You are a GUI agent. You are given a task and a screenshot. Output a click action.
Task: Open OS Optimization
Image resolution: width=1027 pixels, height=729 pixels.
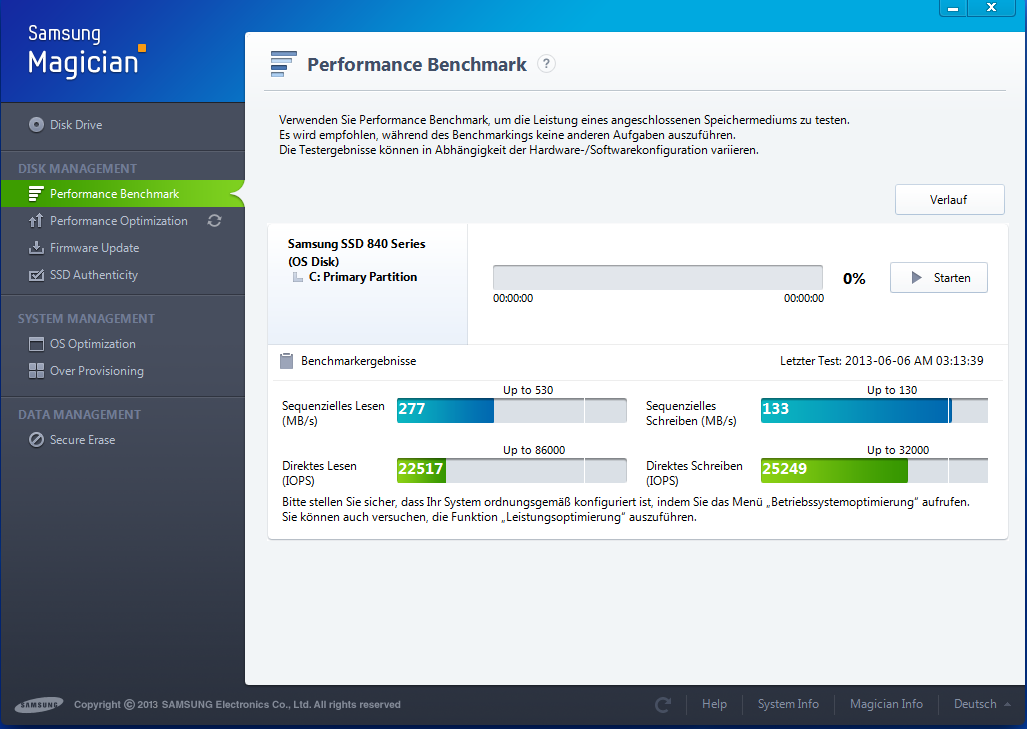[x=92, y=344]
